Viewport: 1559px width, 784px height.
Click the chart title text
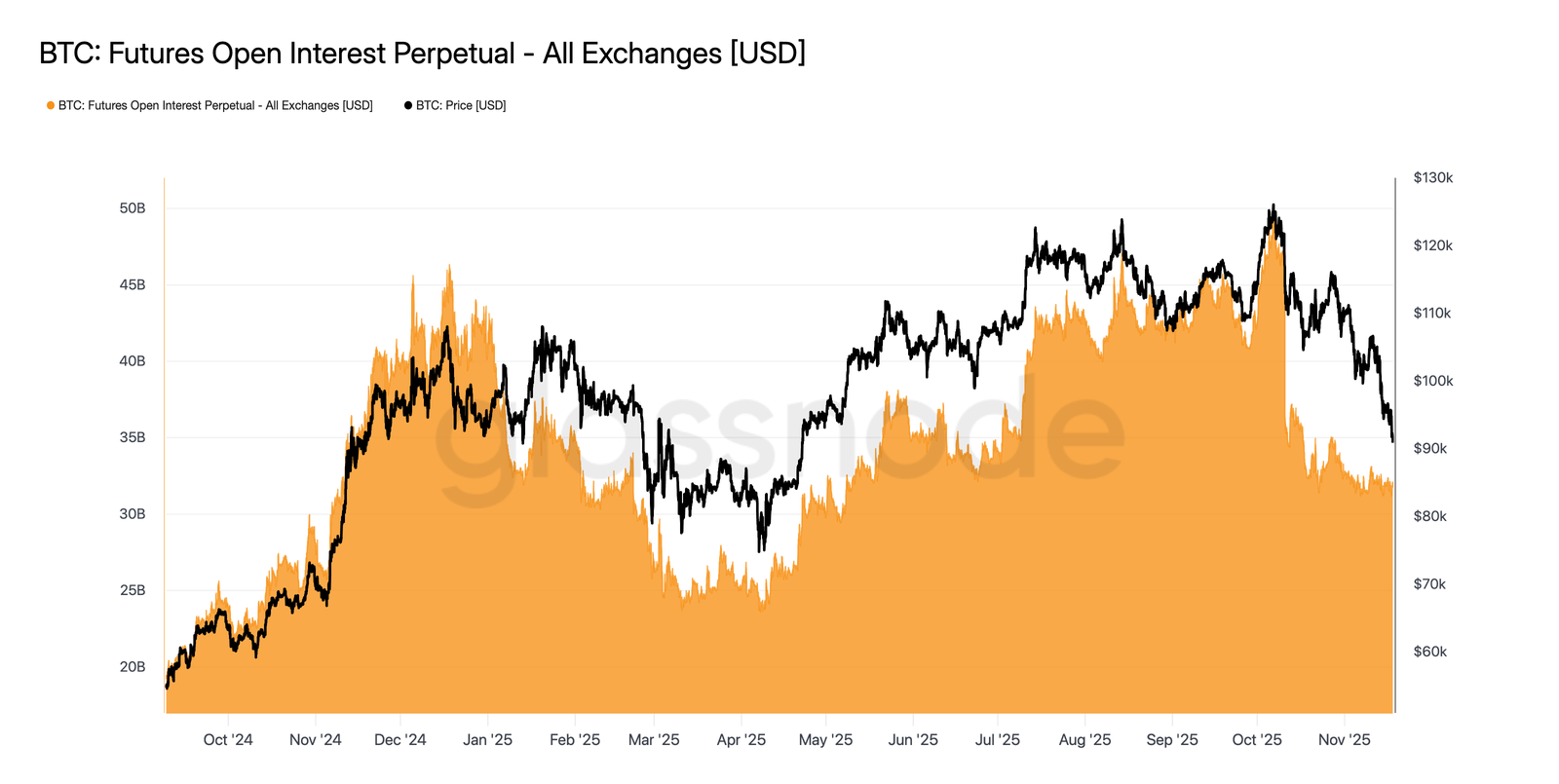point(422,54)
